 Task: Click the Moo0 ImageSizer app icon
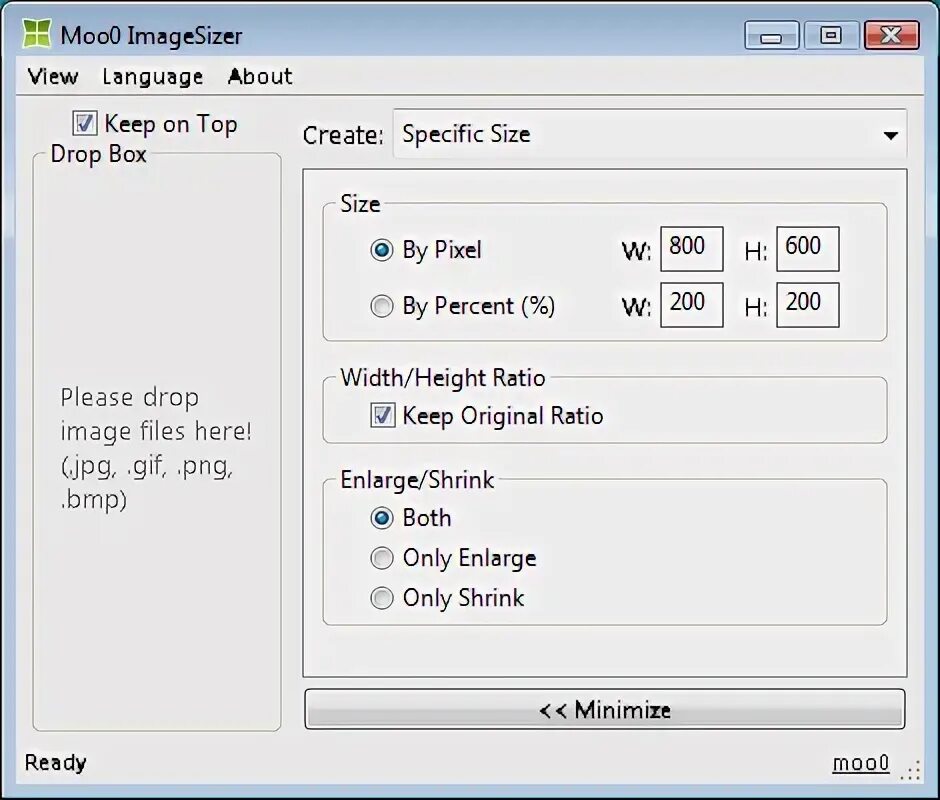pos(36,34)
